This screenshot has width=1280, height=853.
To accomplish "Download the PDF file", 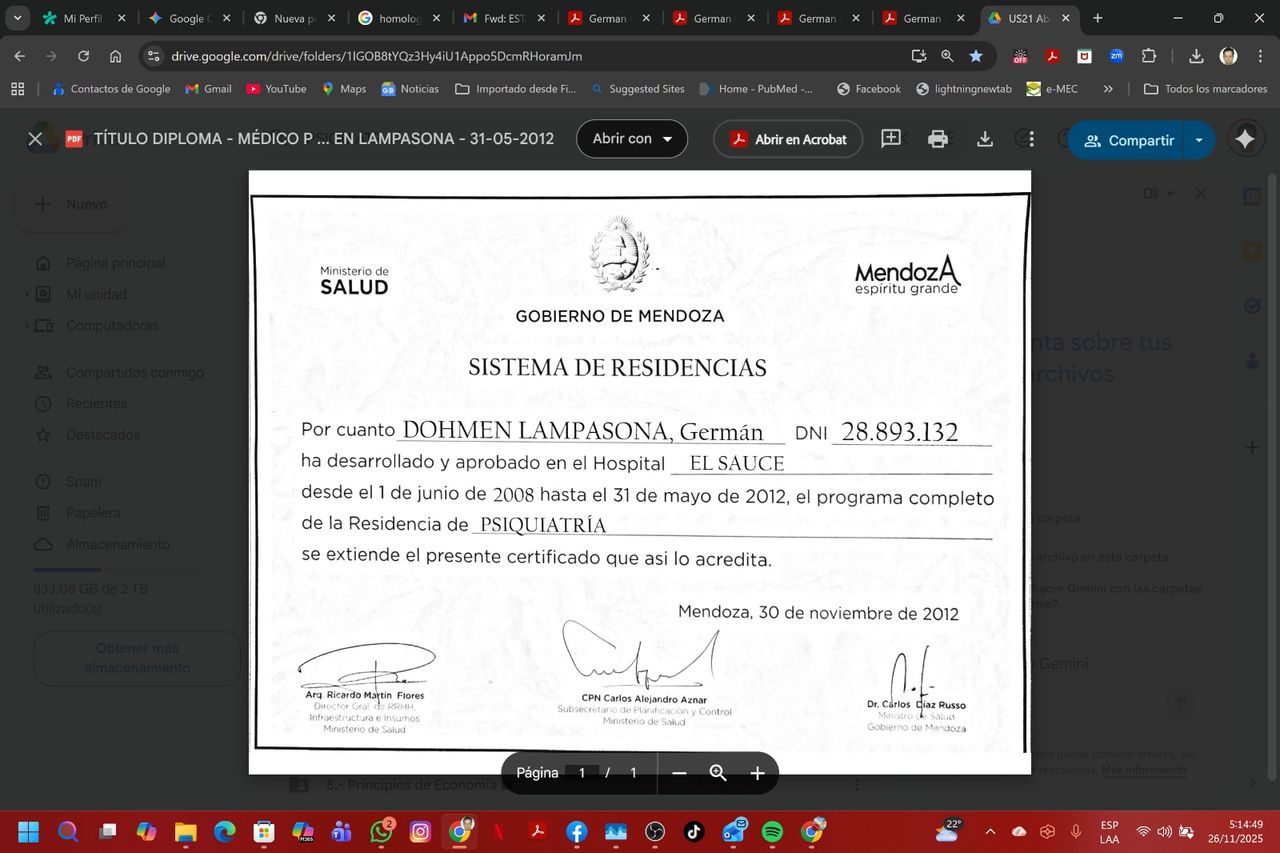I will point(984,139).
